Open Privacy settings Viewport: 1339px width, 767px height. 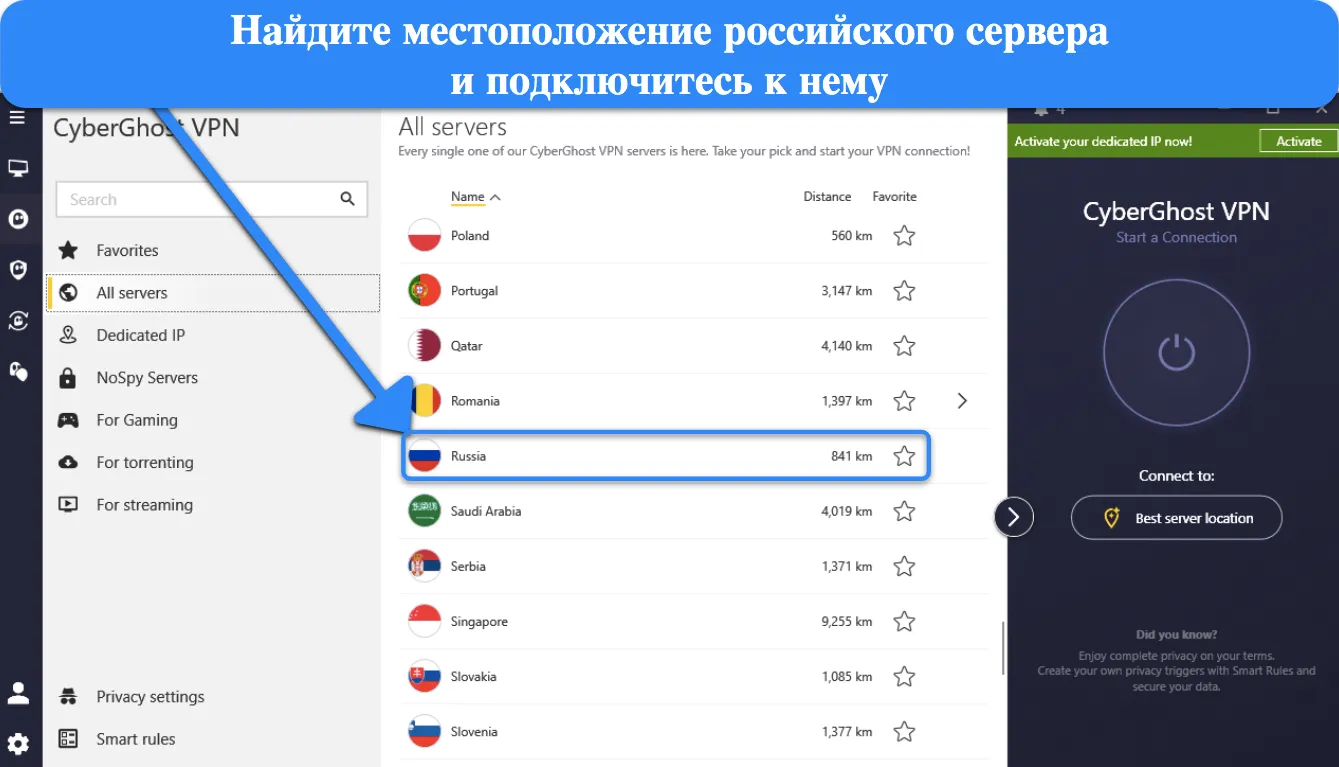tap(213, 697)
